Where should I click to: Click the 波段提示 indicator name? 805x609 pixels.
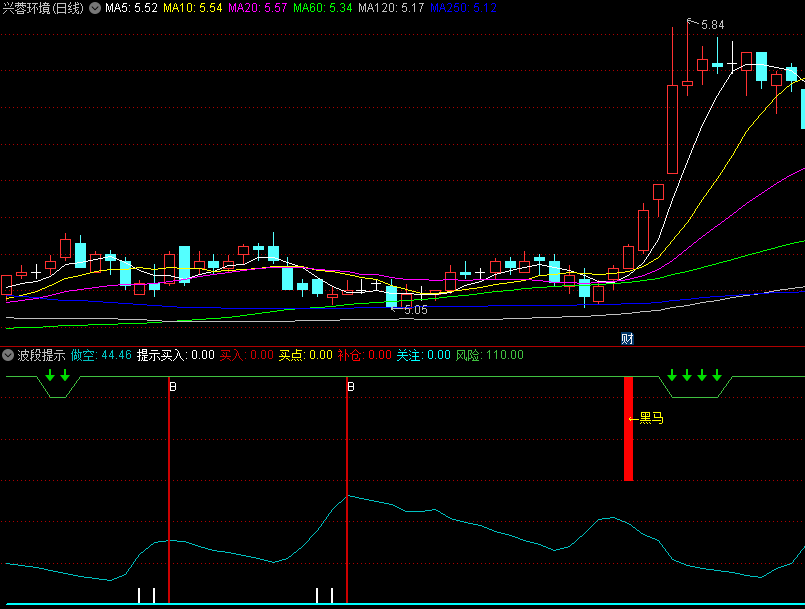pyautogui.click(x=41, y=355)
